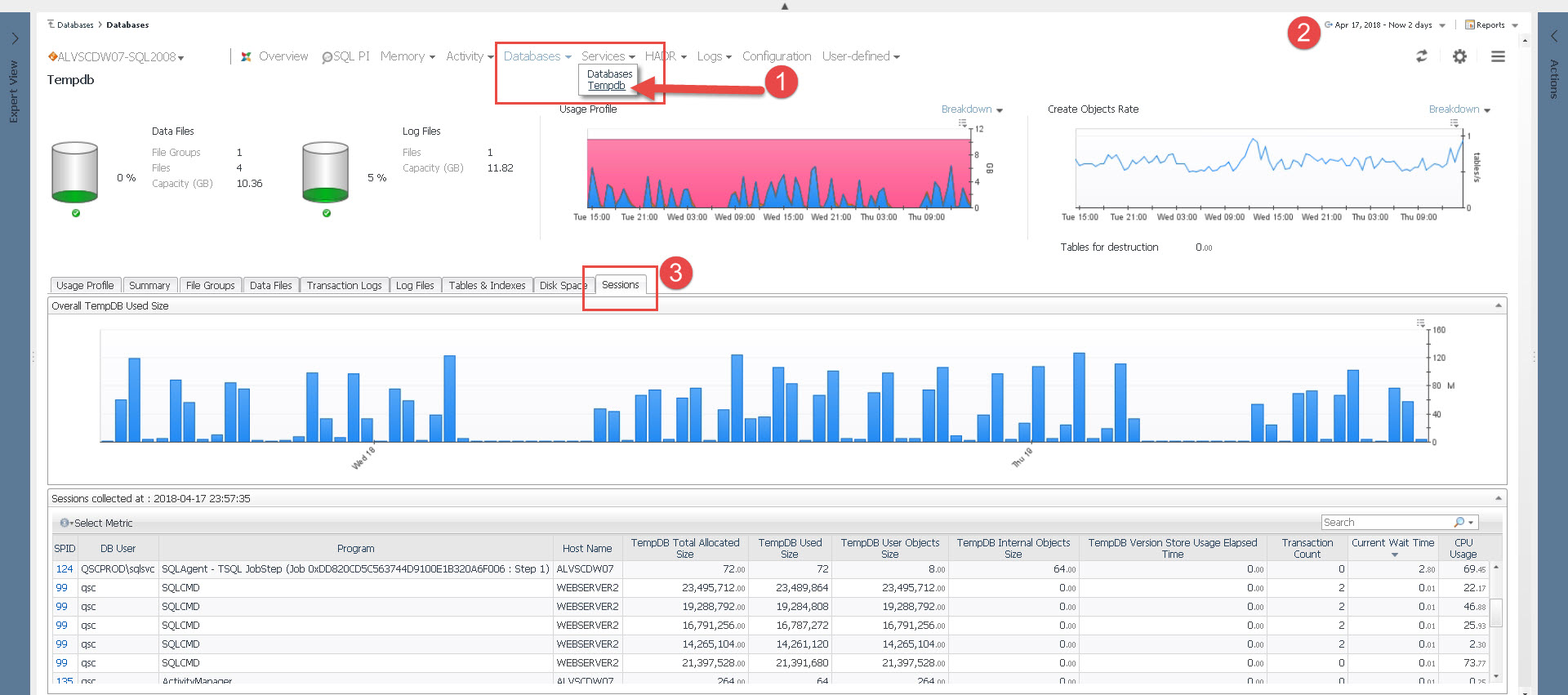Expand the Expert View side panel arrow
The height and width of the screenshot is (695, 1568).
pyautogui.click(x=15, y=38)
